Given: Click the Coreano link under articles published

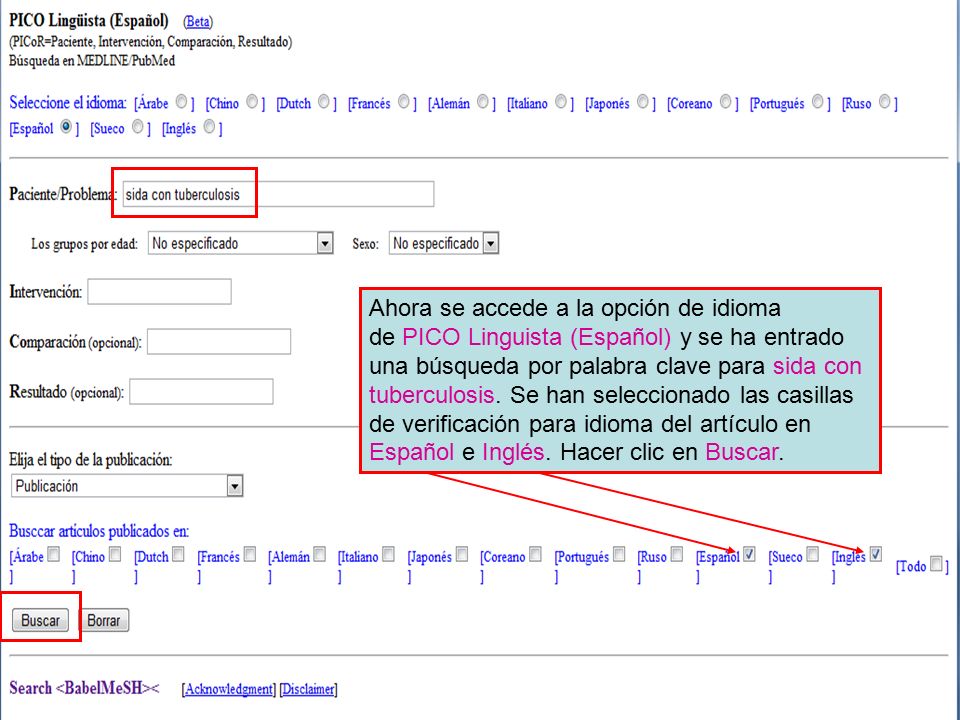Looking at the screenshot, I should [505, 557].
